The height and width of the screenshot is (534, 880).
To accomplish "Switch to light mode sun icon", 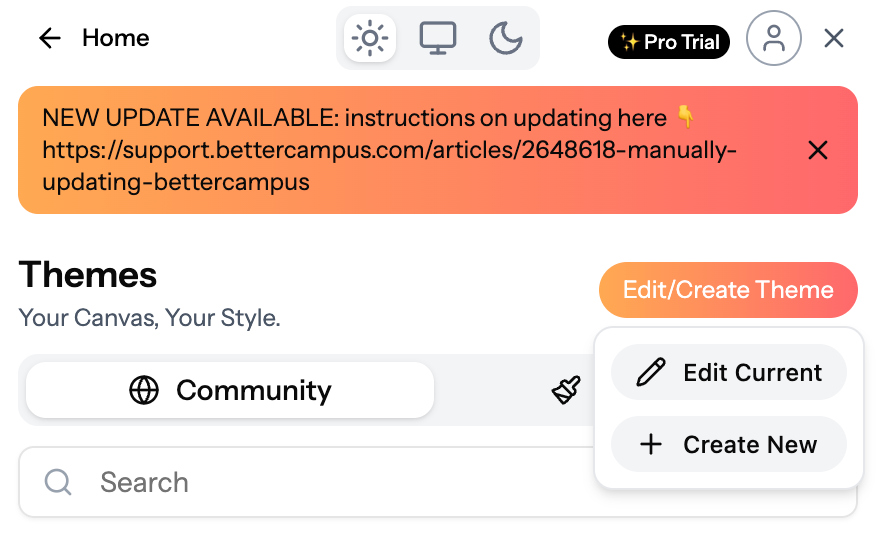I will coord(370,38).
